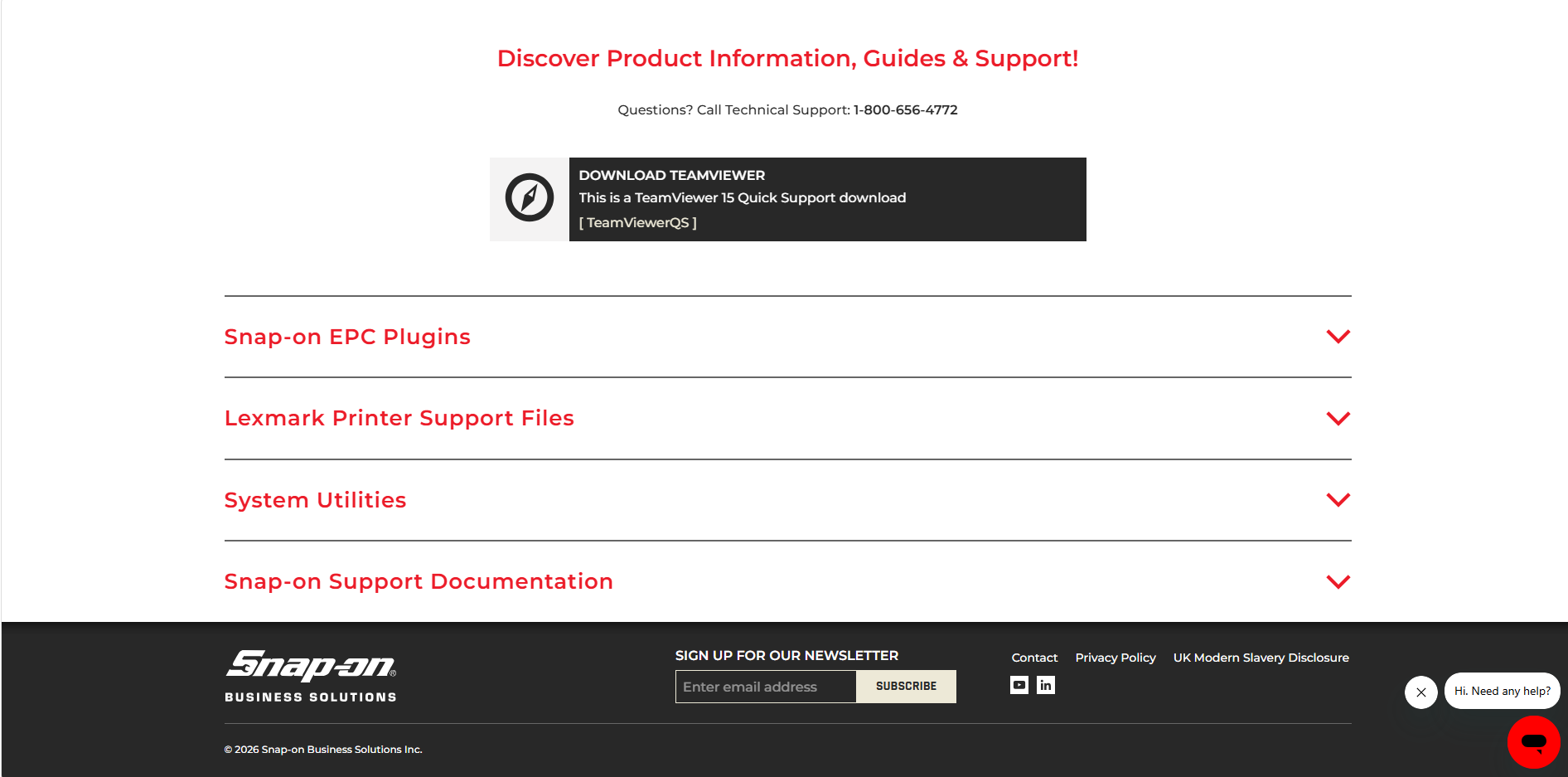Open the Privacy Policy footer link

[x=1116, y=658]
